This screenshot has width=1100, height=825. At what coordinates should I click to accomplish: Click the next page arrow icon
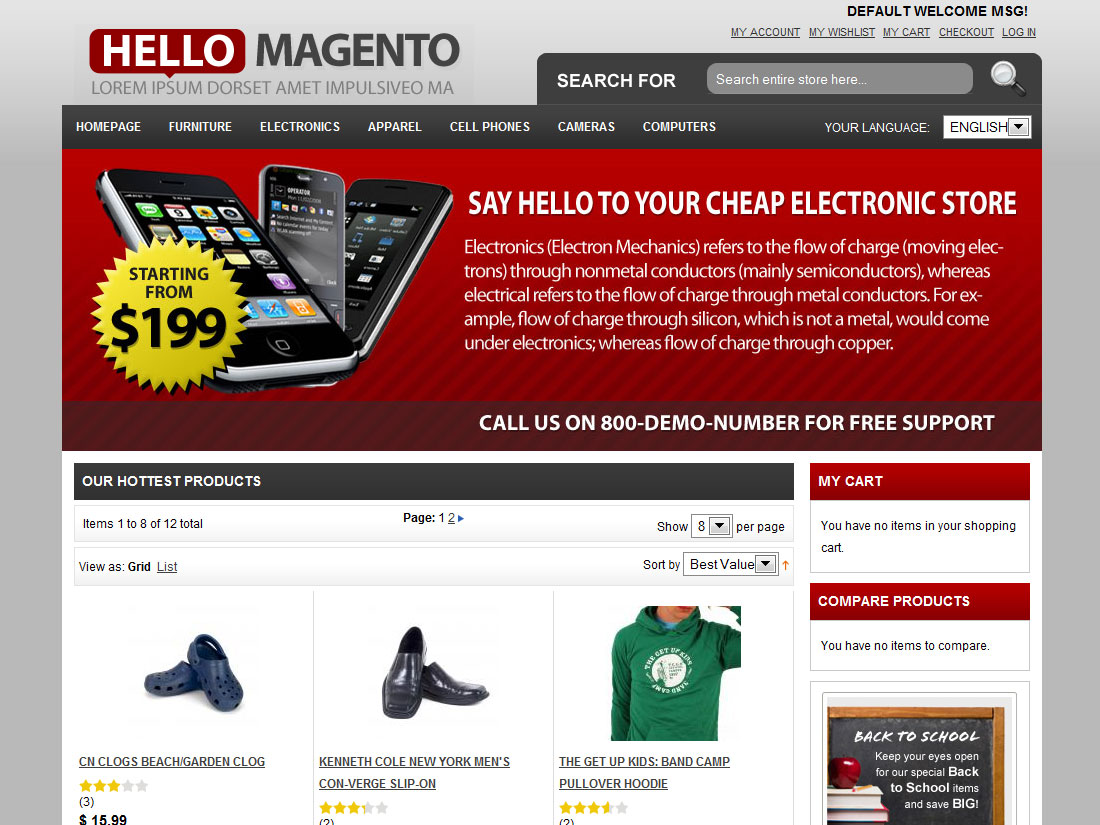click(461, 518)
